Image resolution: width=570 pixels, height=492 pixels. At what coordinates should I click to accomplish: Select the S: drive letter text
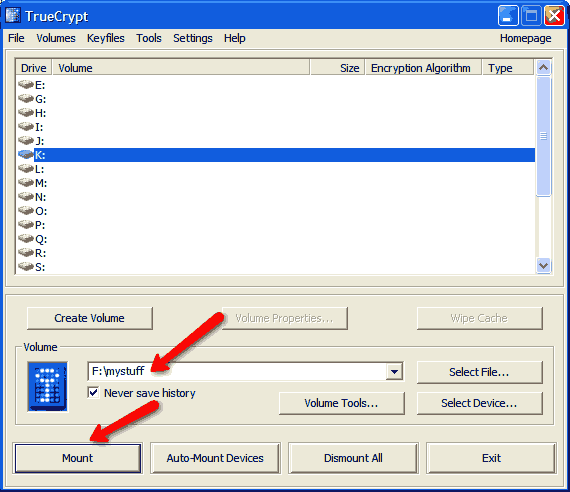[x=40, y=267]
